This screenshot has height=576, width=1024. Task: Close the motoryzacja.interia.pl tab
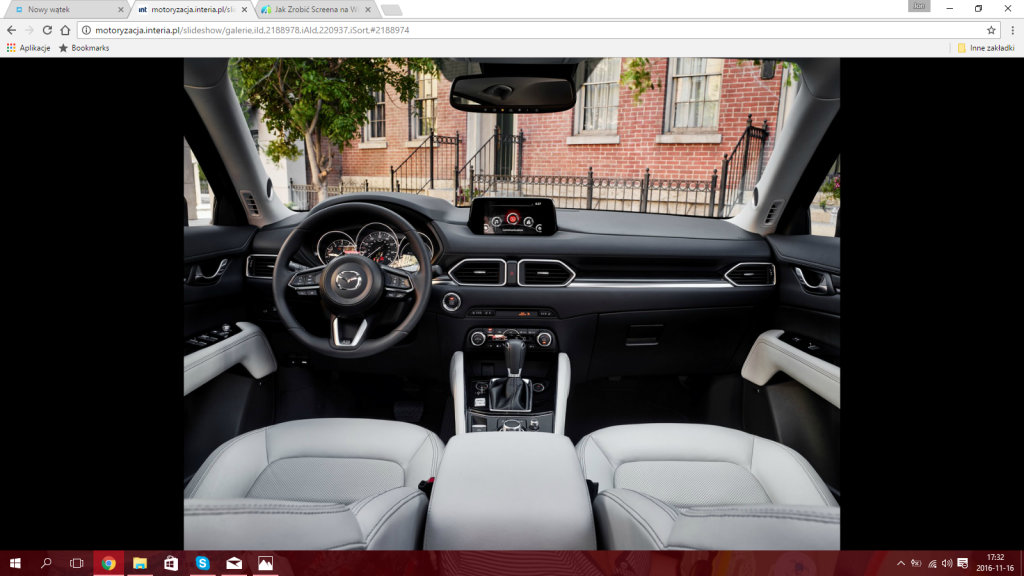(244, 9)
